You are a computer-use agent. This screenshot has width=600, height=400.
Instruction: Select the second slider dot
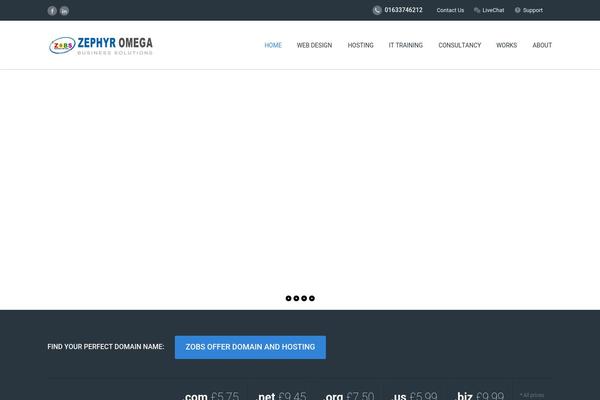click(296, 298)
